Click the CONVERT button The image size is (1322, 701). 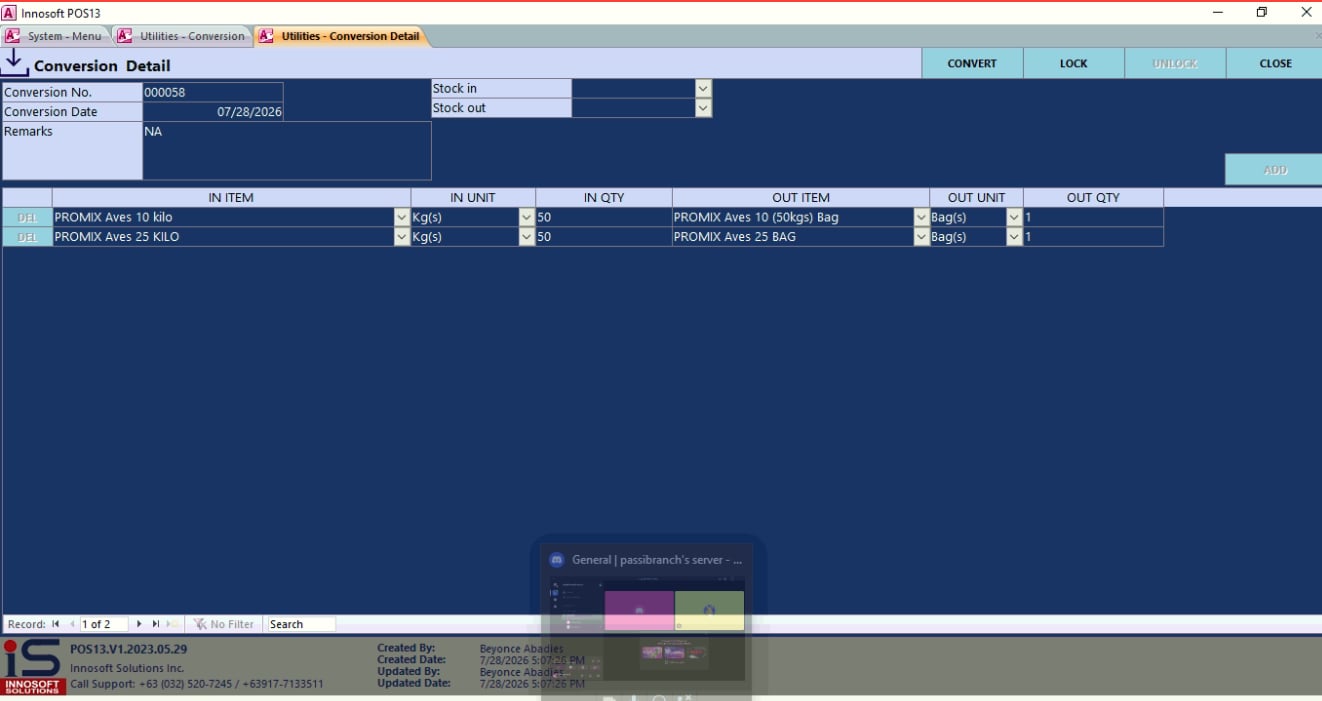pos(972,63)
